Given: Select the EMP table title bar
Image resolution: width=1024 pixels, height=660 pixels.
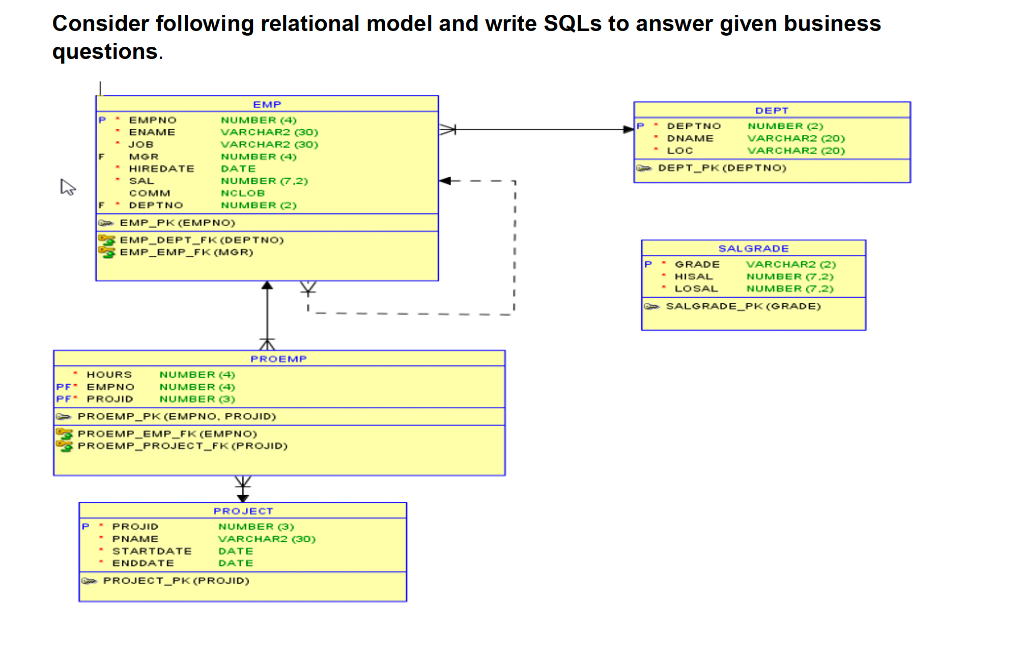Looking at the screenshot, I should [x=267, y=103].
